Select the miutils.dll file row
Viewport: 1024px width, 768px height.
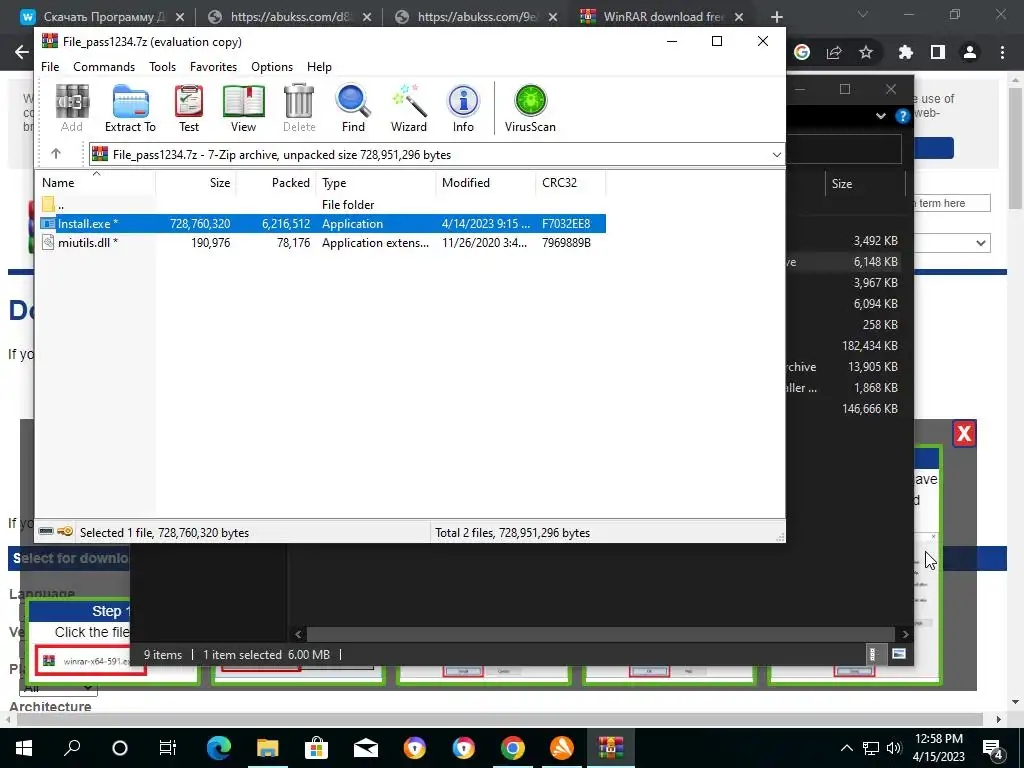321,242
